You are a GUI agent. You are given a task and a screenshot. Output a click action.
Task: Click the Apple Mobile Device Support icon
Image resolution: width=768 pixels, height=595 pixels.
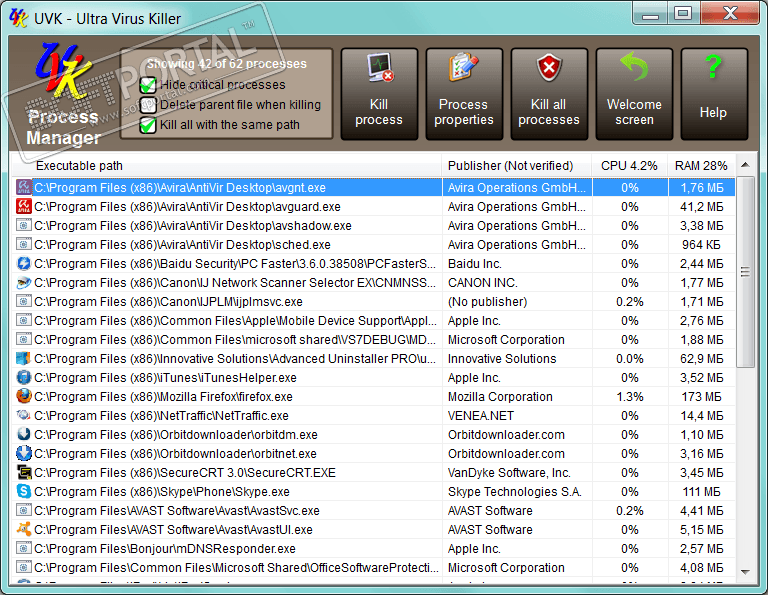(x=24, y=320)
